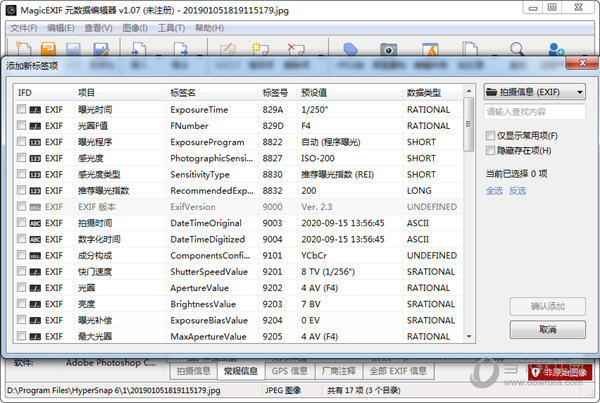
Task: Click the camera toolbar icon
Action: click(x=388, y=50)
